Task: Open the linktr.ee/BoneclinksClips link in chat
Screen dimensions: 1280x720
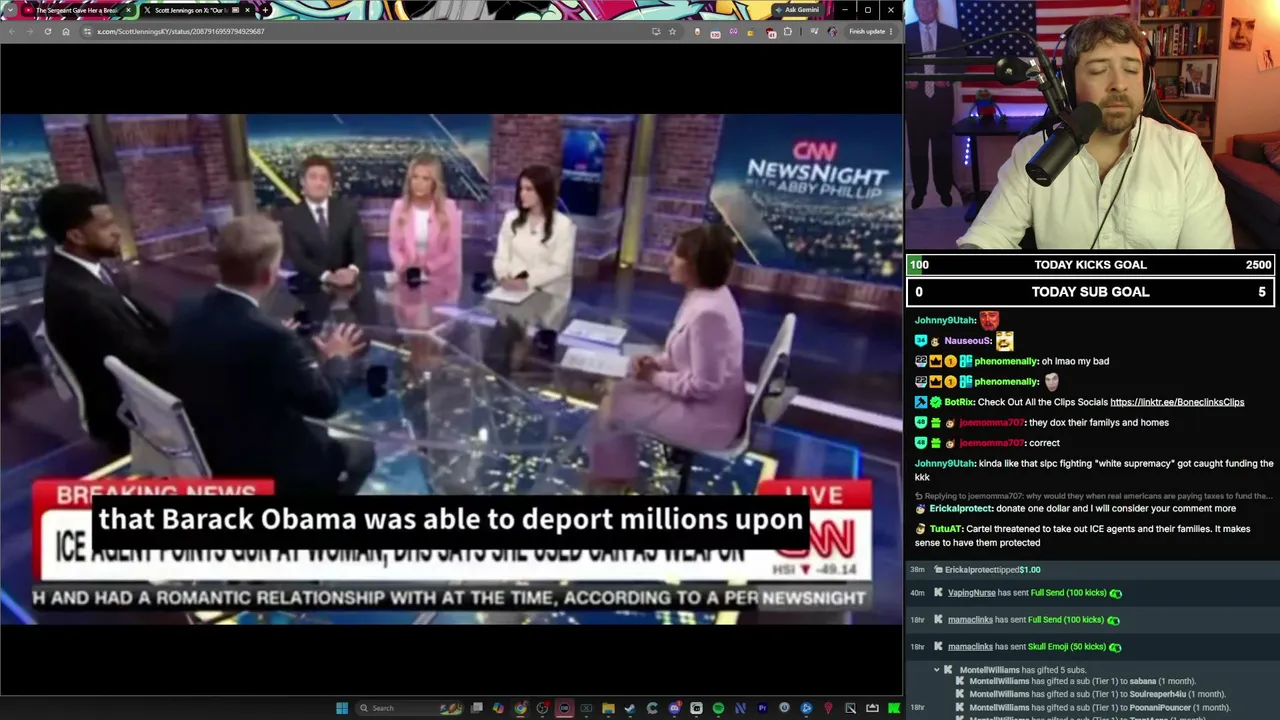Action: (x=1177, y=402)
